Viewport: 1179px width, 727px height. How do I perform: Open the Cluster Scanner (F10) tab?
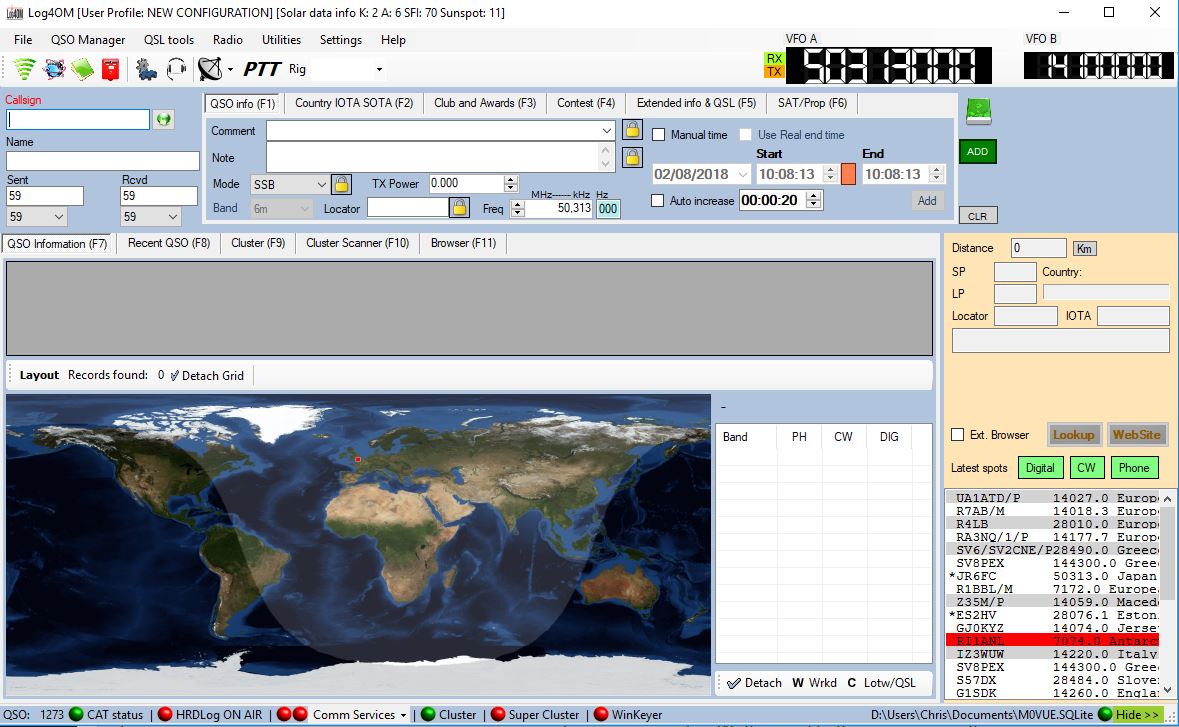click(x=358, y=243)
